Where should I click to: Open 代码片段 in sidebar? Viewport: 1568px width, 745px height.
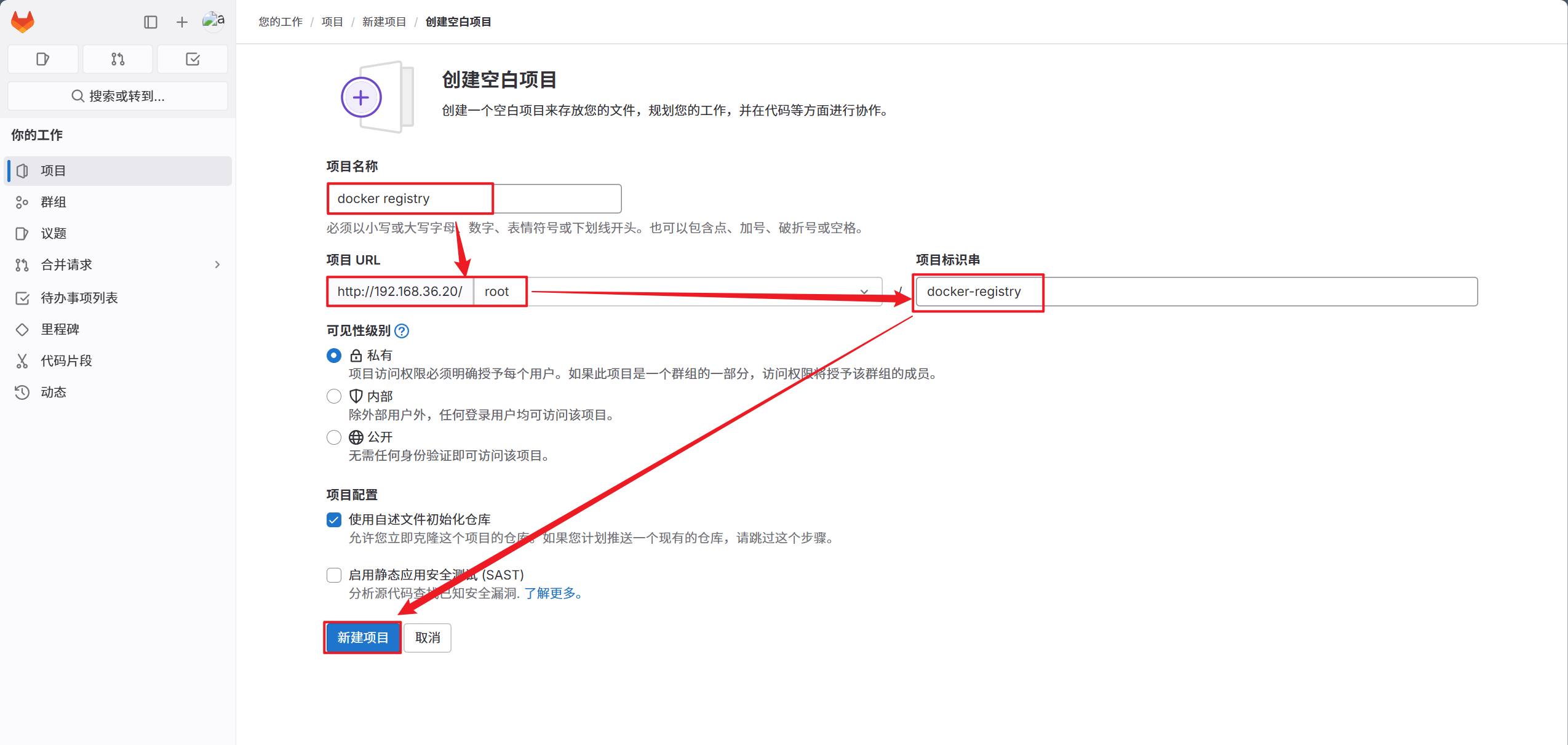pos(66,361)
